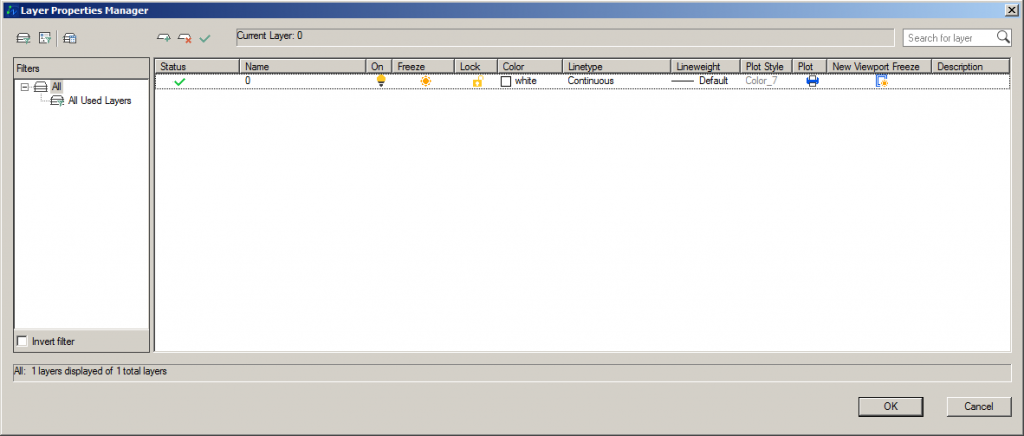Click the filter icon beside All Used Layers

click(57, 101)
